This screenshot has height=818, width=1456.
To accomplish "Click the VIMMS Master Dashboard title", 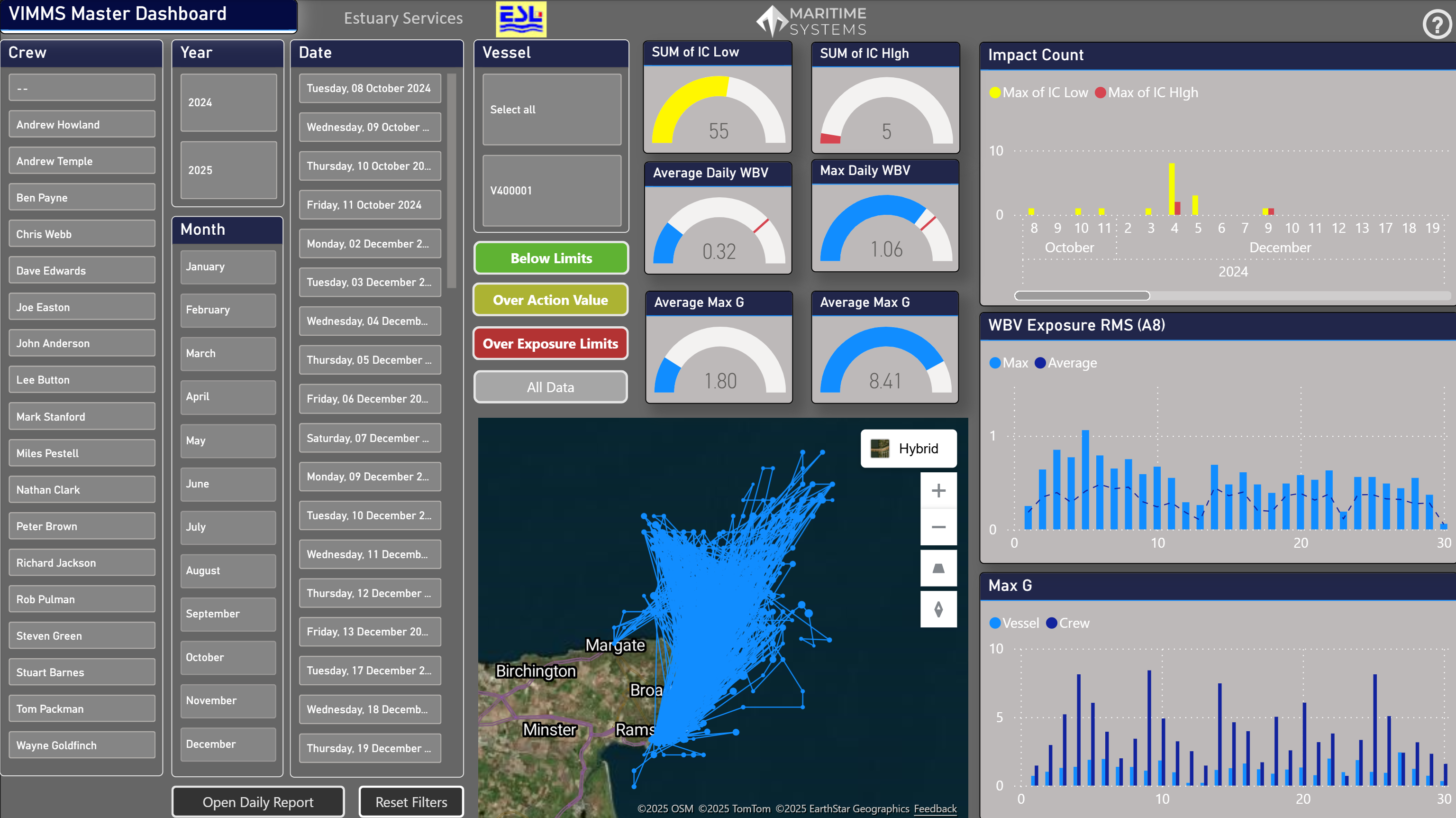I will (x=118, y=14).
